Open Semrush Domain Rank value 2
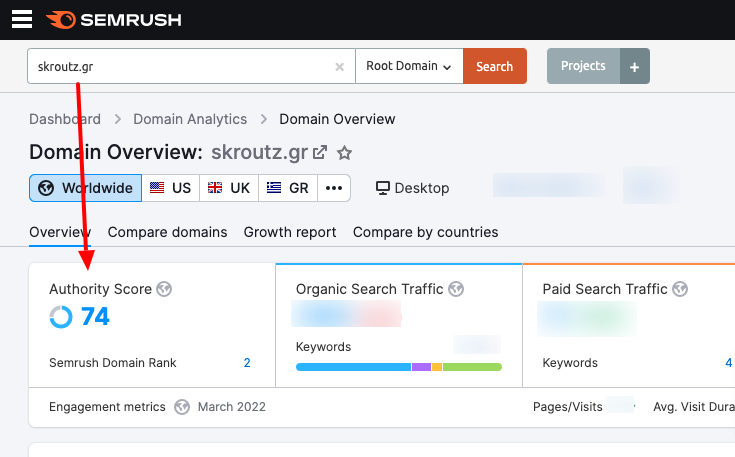Viewport: 735px width, 457px height. (247, 362)
